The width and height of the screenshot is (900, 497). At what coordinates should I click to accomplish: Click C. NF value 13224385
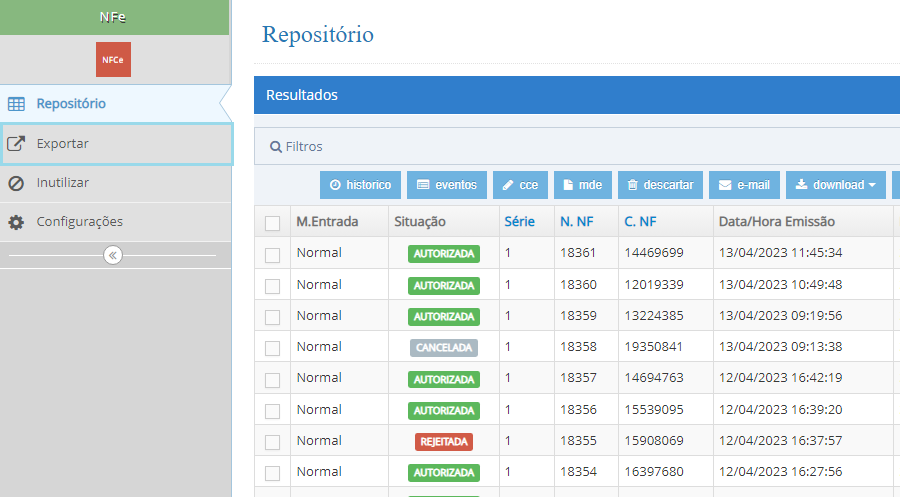pos(654,316)
